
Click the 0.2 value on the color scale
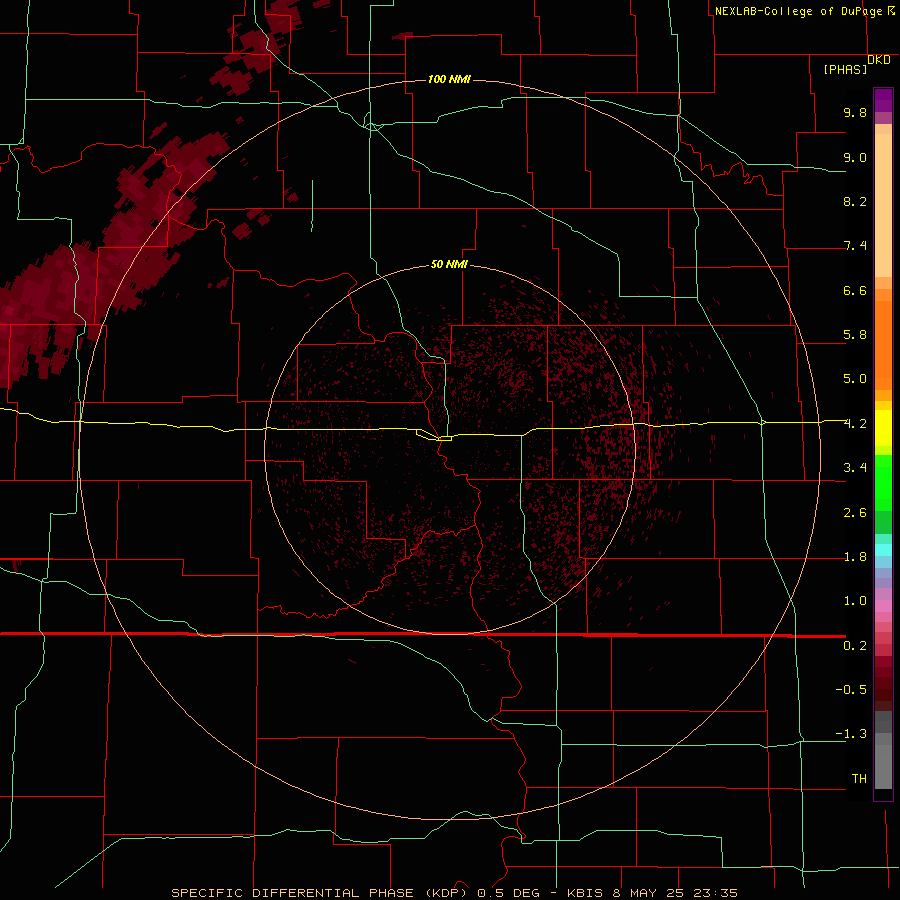pos(855,646)
